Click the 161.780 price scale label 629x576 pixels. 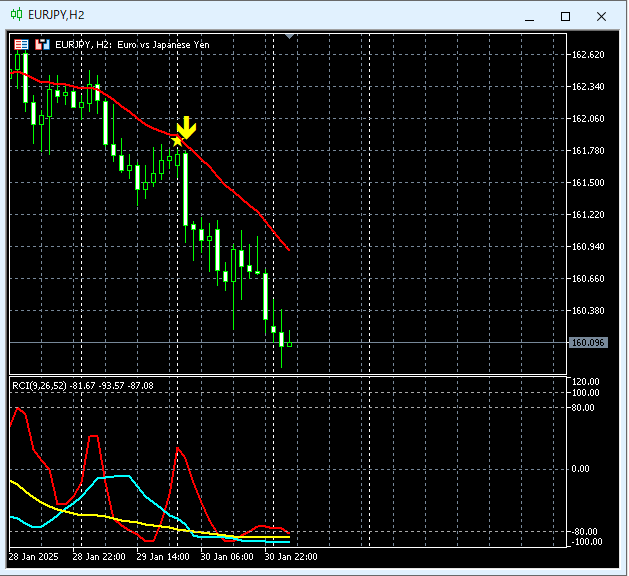coord(588,151)
